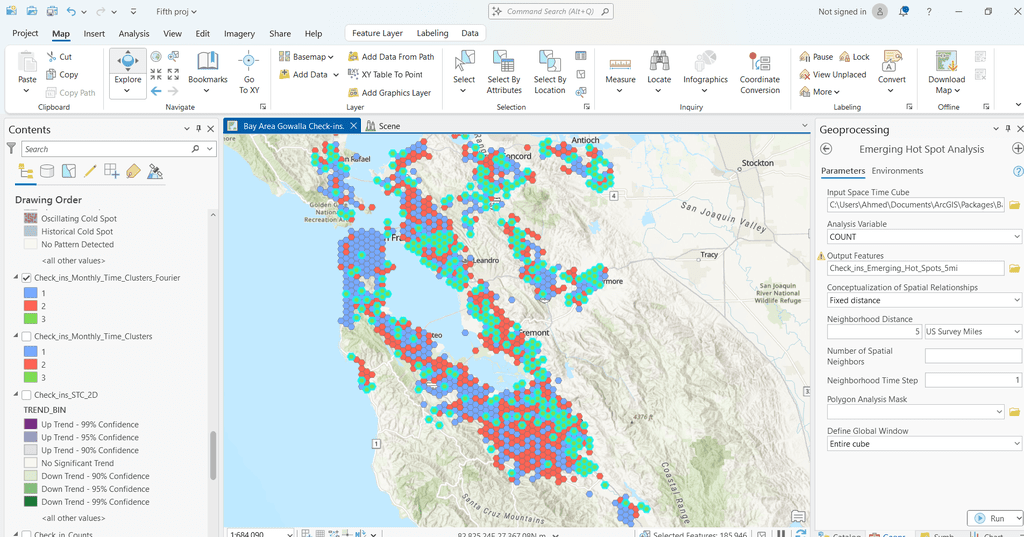Go to previous map extent

pos(156,91)
